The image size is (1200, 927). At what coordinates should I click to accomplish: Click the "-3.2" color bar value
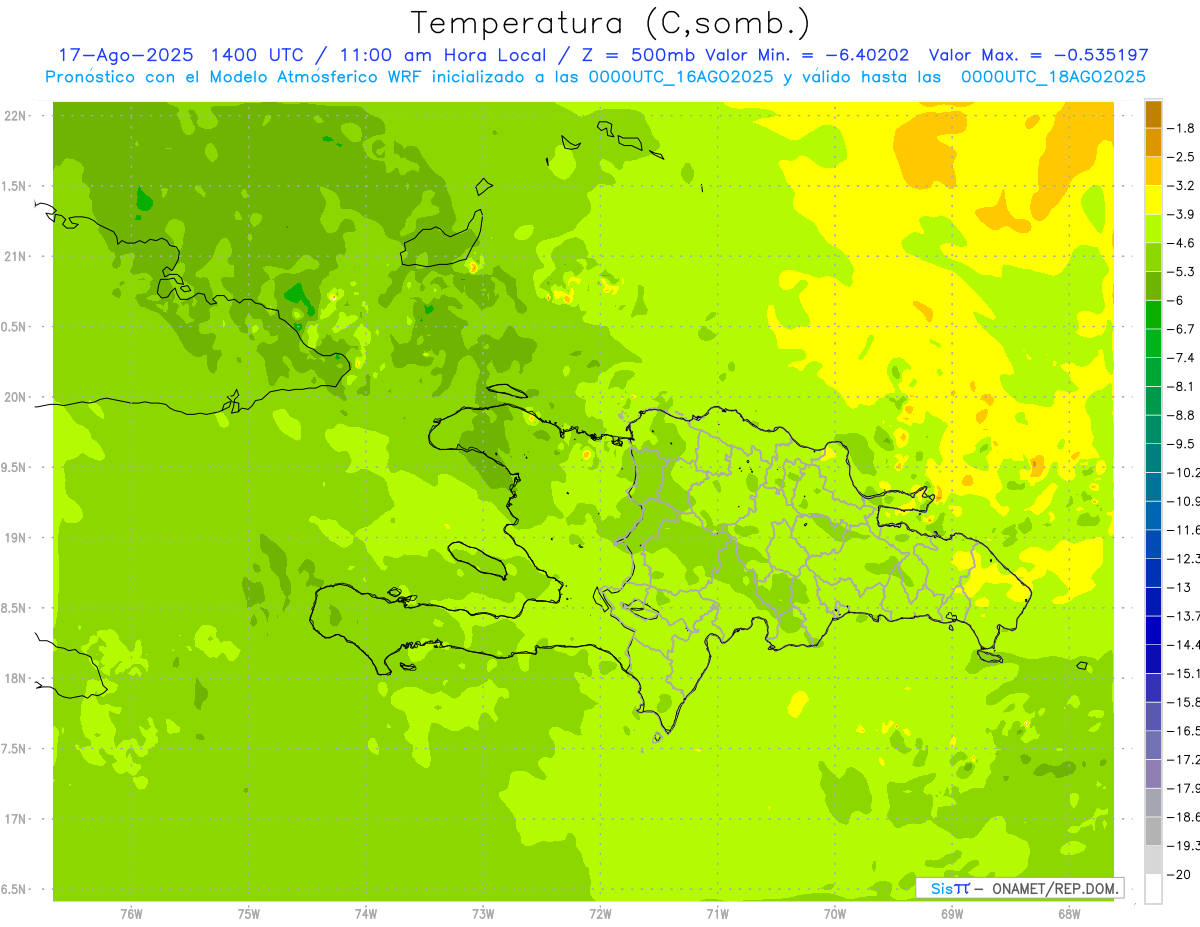[1181, 186]
